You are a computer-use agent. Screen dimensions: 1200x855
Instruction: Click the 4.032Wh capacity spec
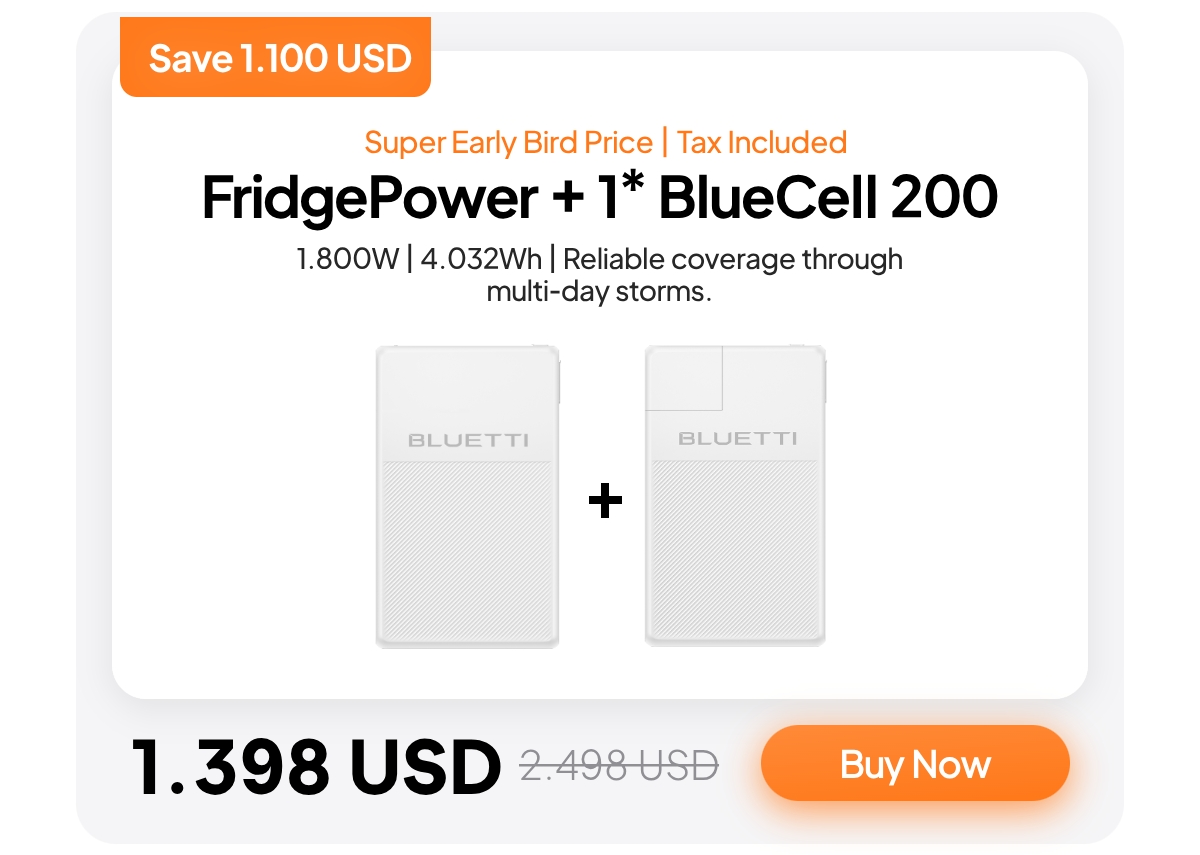tap(481, 260)
